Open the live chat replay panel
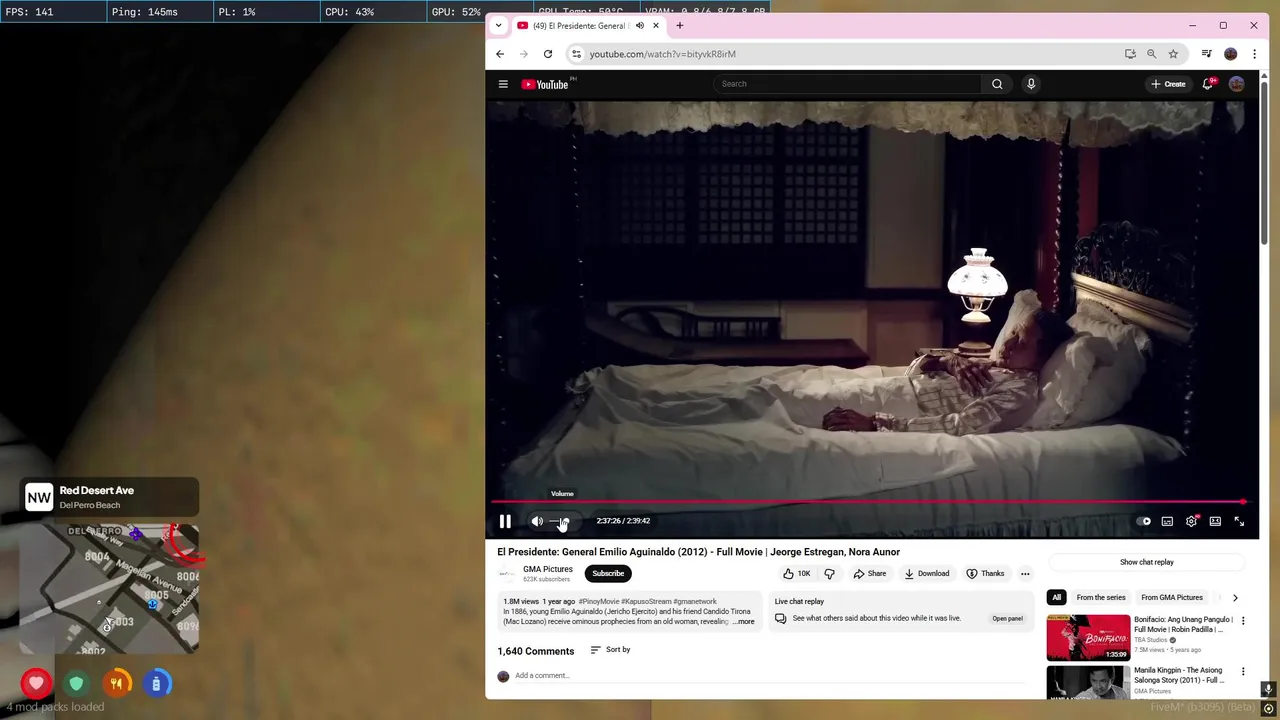1280x720 pixels. pos(1007,619)
